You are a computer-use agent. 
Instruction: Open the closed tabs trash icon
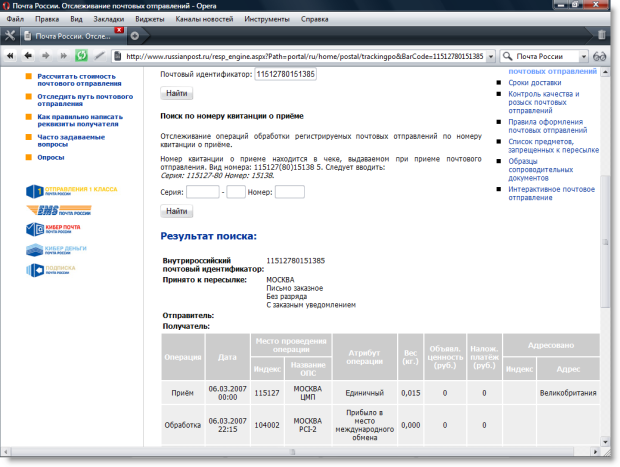[x=601, y=35]
